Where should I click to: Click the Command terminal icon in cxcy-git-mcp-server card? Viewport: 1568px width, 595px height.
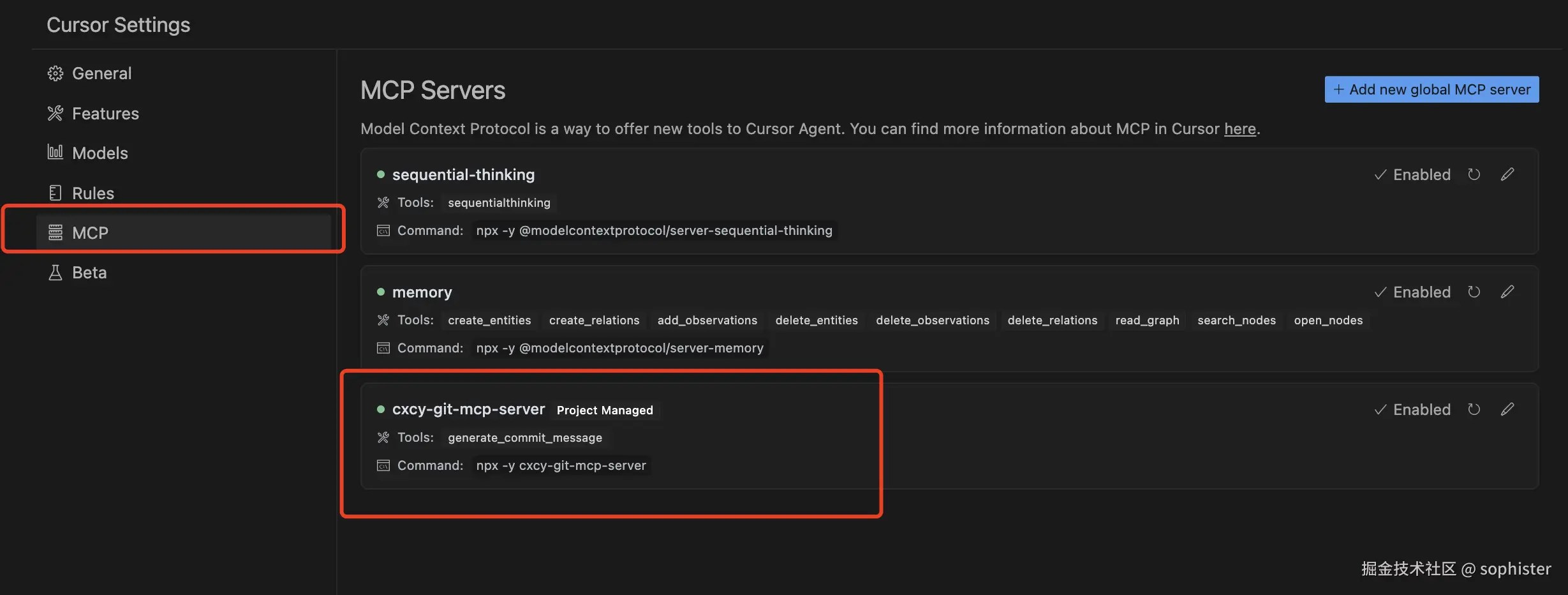point(383,465)
